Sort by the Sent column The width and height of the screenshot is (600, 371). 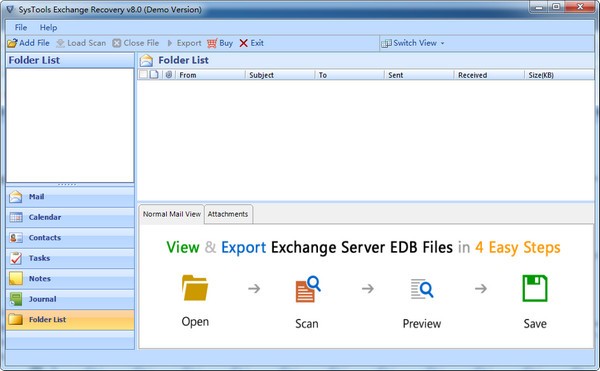tap(419, 75)
